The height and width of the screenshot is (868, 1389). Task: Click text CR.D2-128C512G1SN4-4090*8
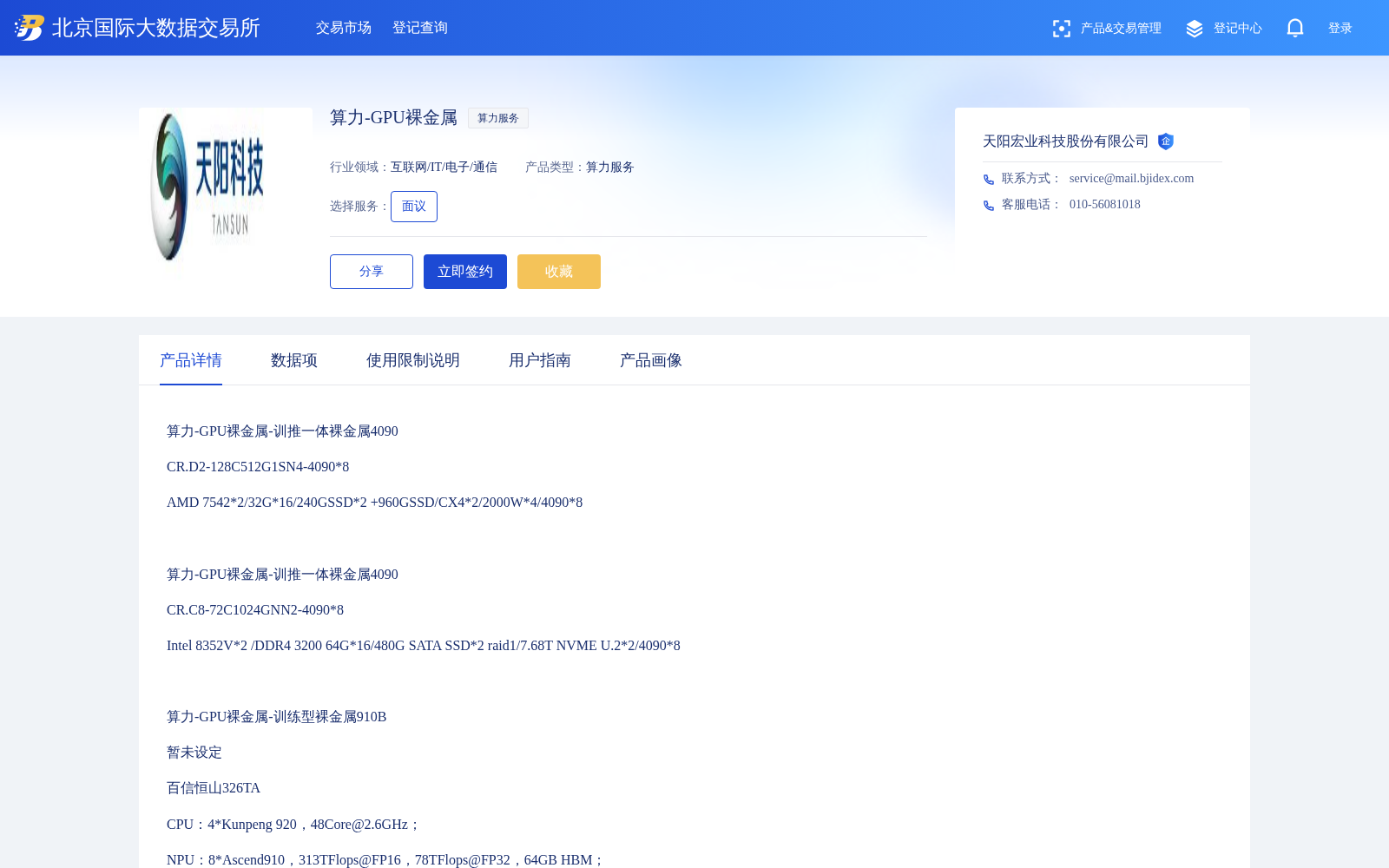(258, 467)
